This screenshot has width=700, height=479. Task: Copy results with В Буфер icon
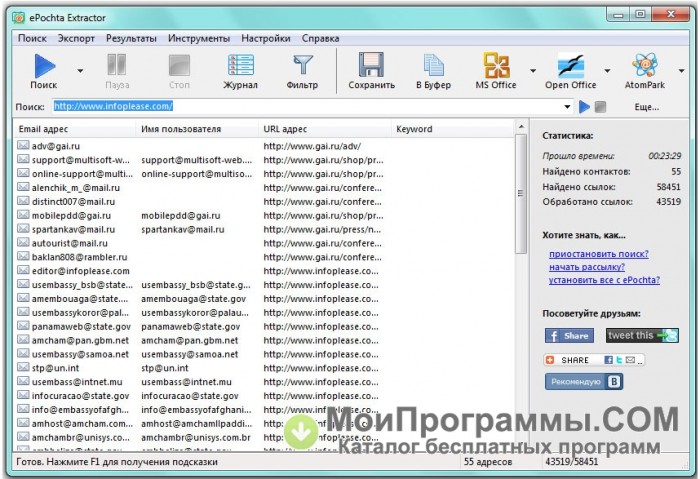(x=433, y=65)
